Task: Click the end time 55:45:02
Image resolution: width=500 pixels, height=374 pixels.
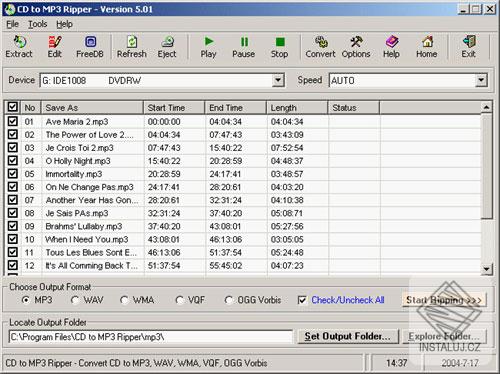Action: tap(225, 266)
